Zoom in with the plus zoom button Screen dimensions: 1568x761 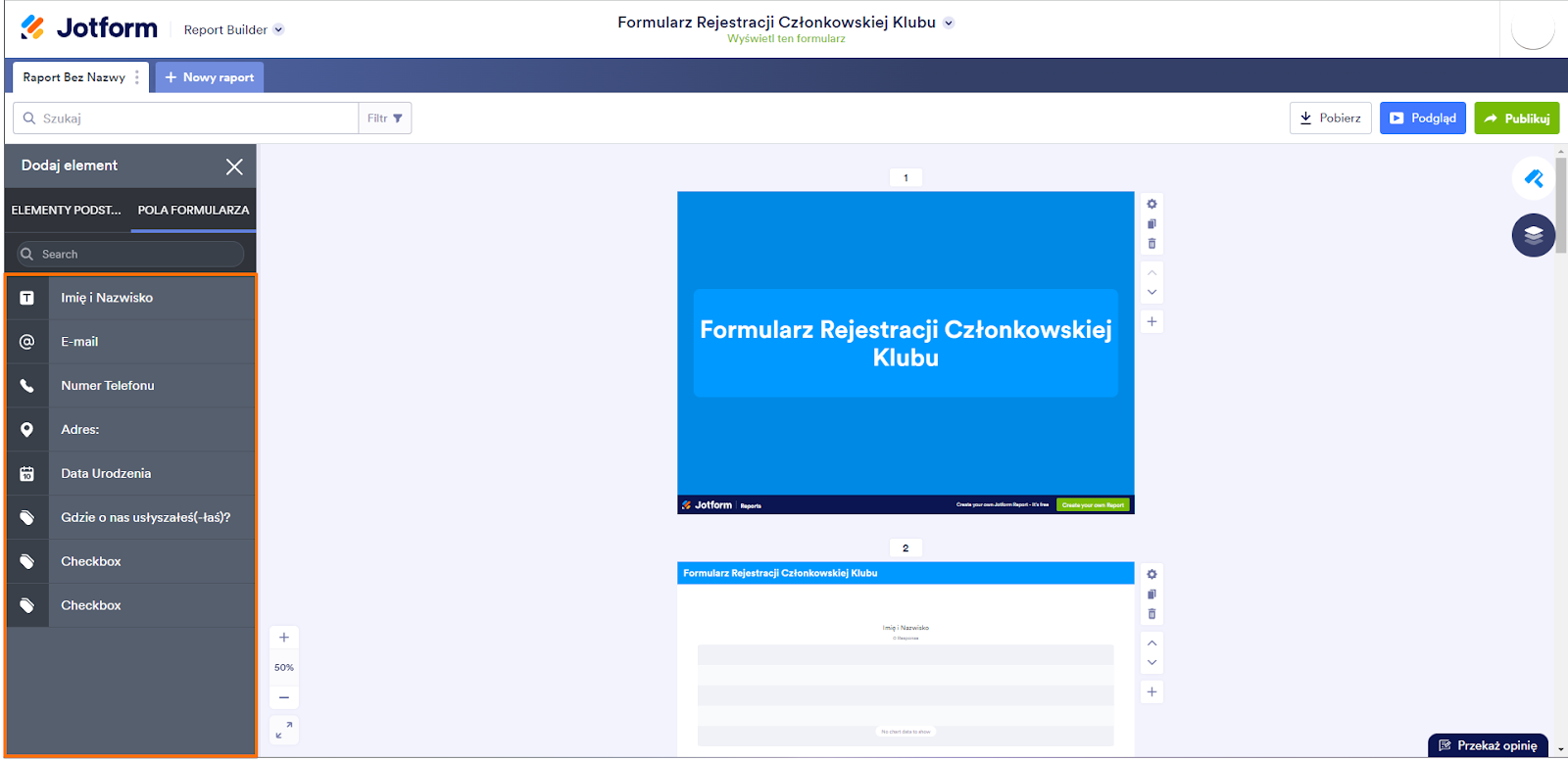coord(284,638)
